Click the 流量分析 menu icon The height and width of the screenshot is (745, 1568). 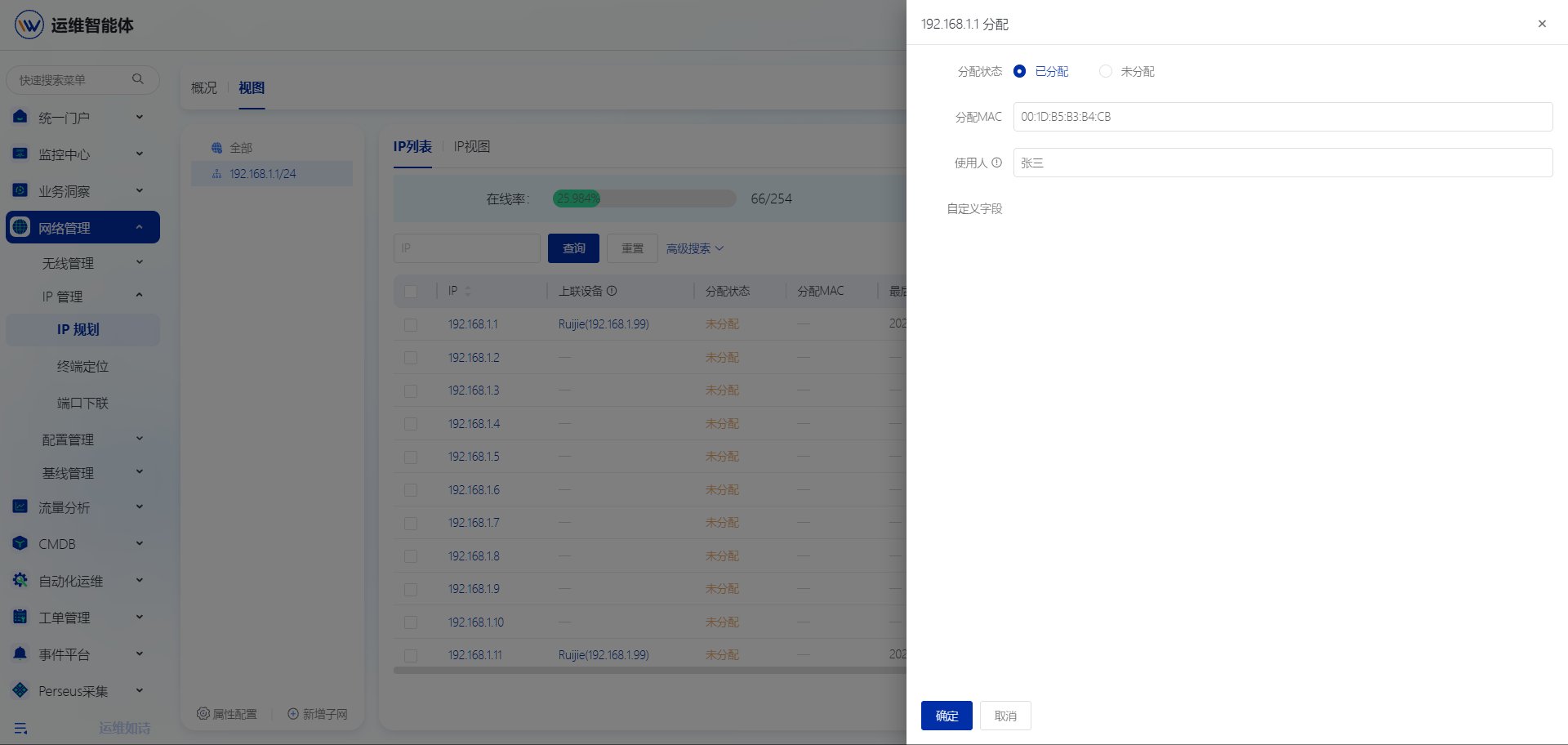20,506
